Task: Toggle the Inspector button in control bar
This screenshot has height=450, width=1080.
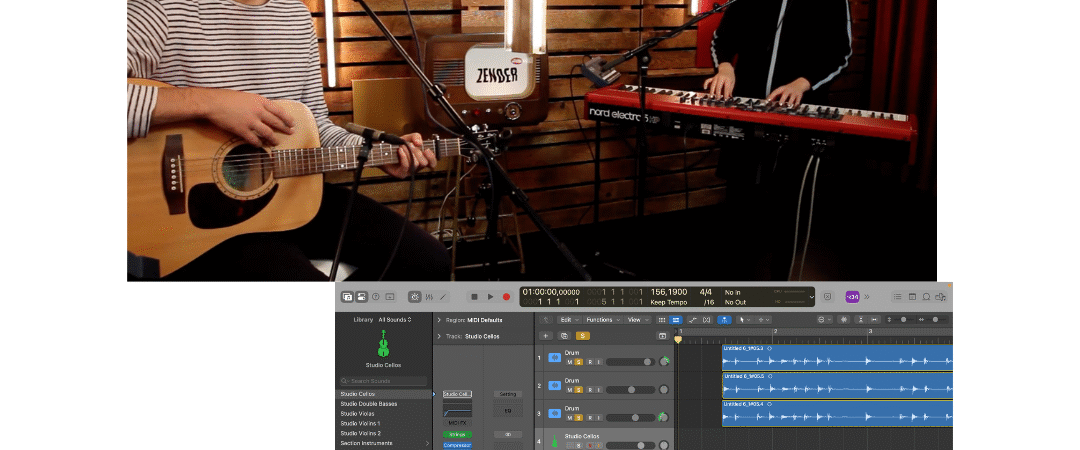Action: [x=362, y=297]
